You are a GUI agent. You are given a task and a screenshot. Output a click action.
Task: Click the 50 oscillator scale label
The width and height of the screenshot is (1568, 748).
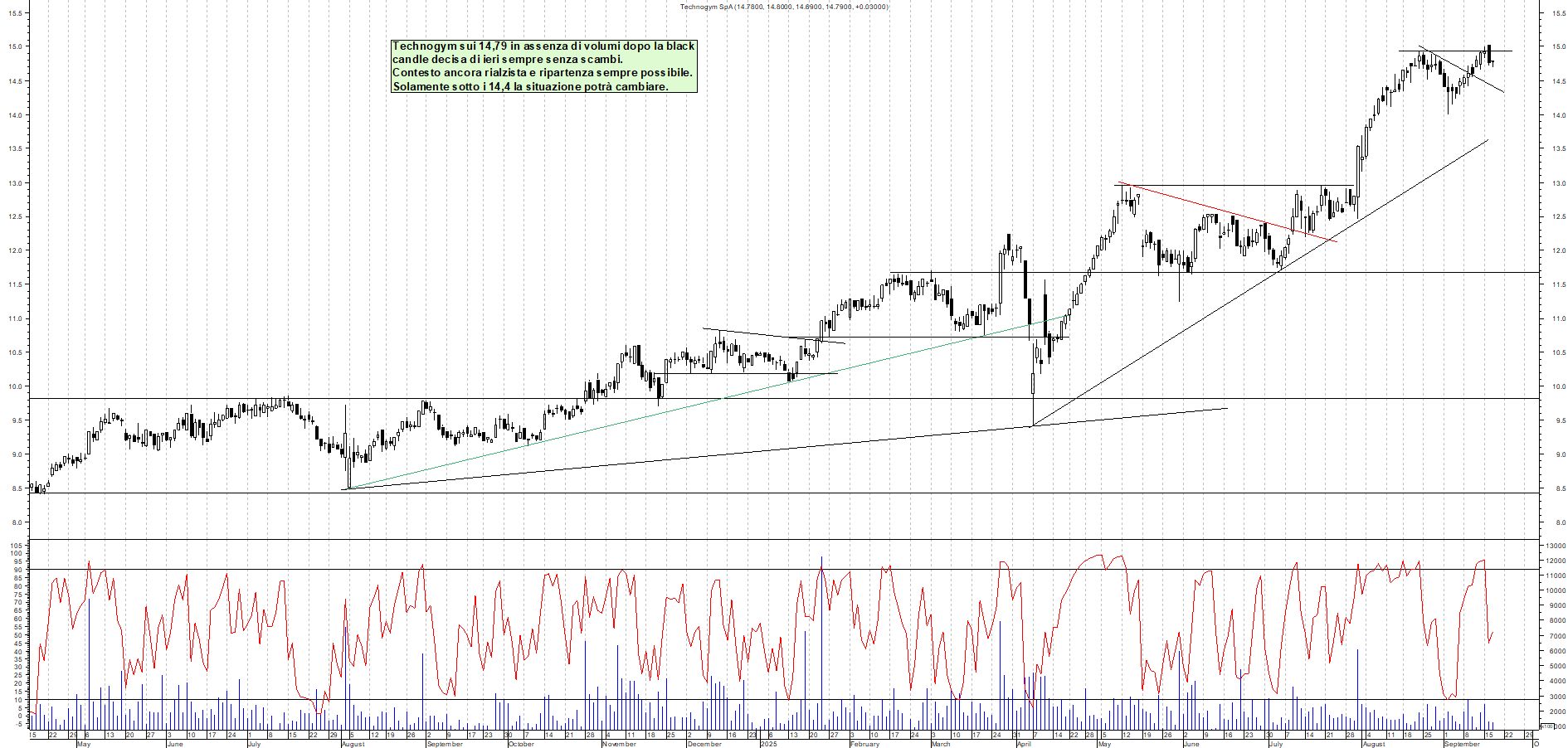click(x=20, y=635)
